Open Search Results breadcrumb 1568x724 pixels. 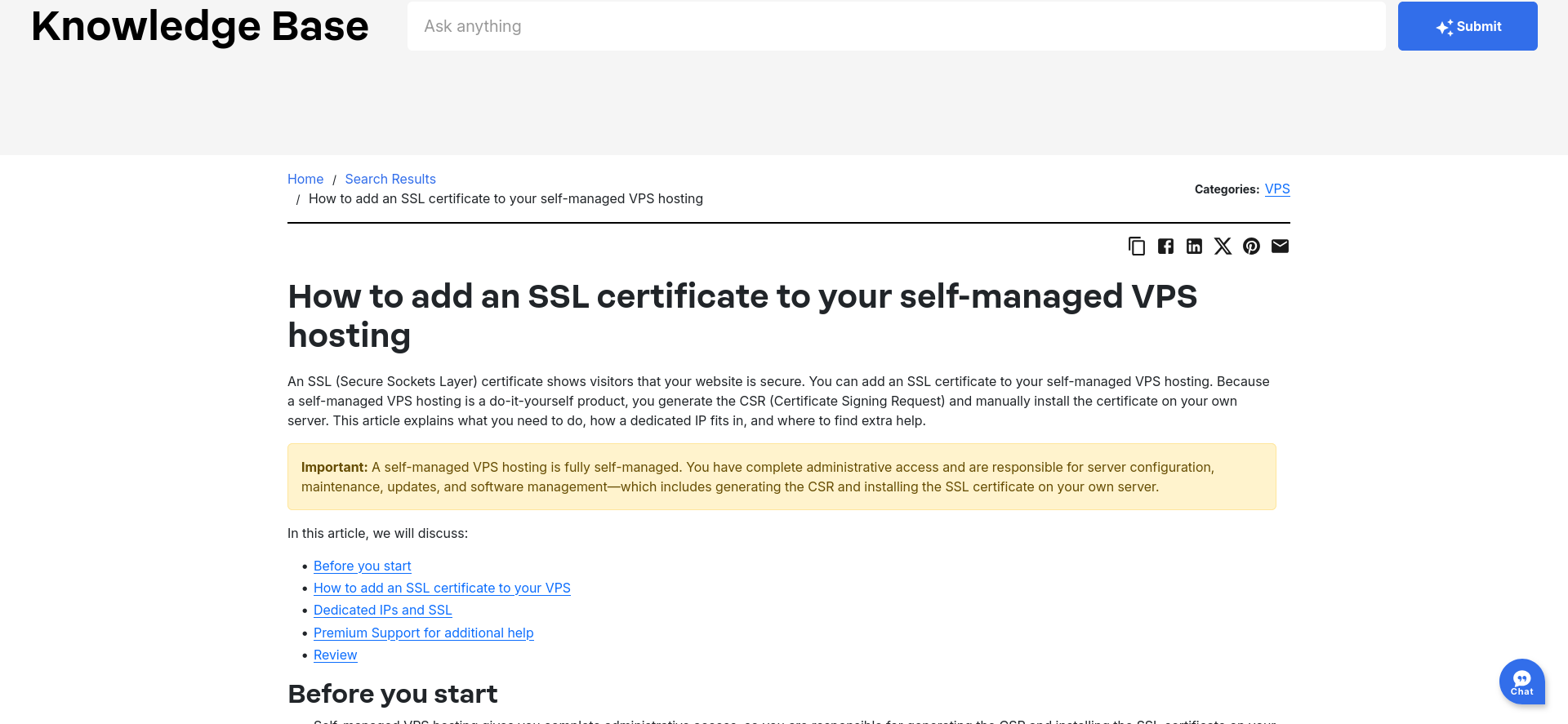[x=390, y=179]
